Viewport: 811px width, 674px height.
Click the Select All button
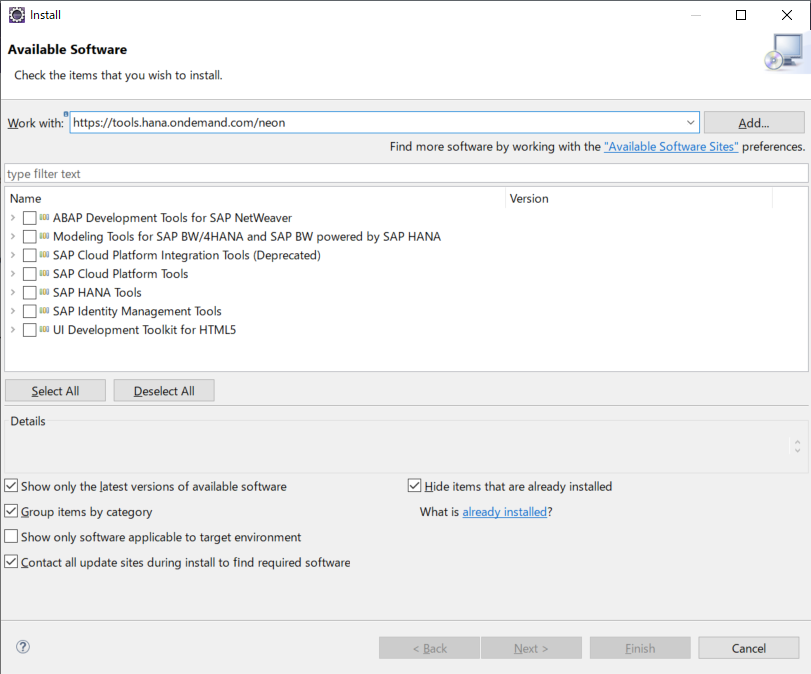pos(55,391)
